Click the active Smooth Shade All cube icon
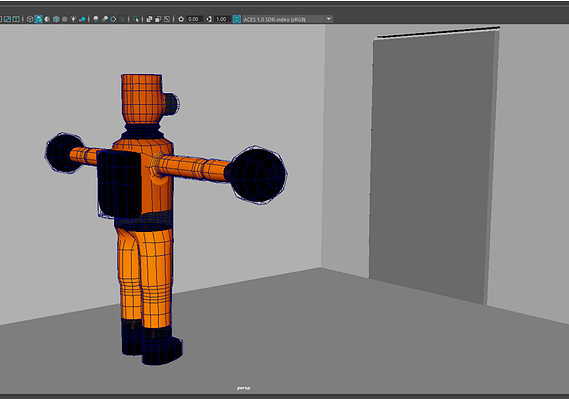This screenshot has width=569, height=399. (38, 19)
